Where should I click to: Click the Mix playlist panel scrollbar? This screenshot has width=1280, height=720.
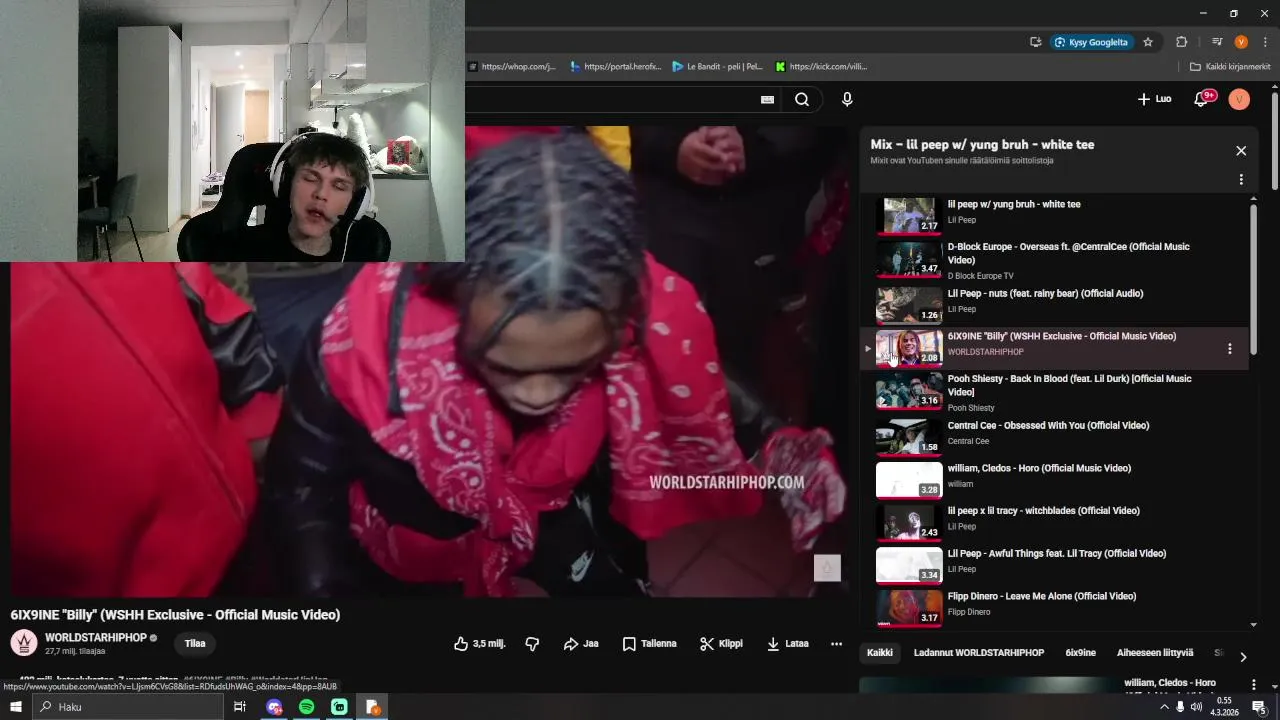click(1253, 278)
